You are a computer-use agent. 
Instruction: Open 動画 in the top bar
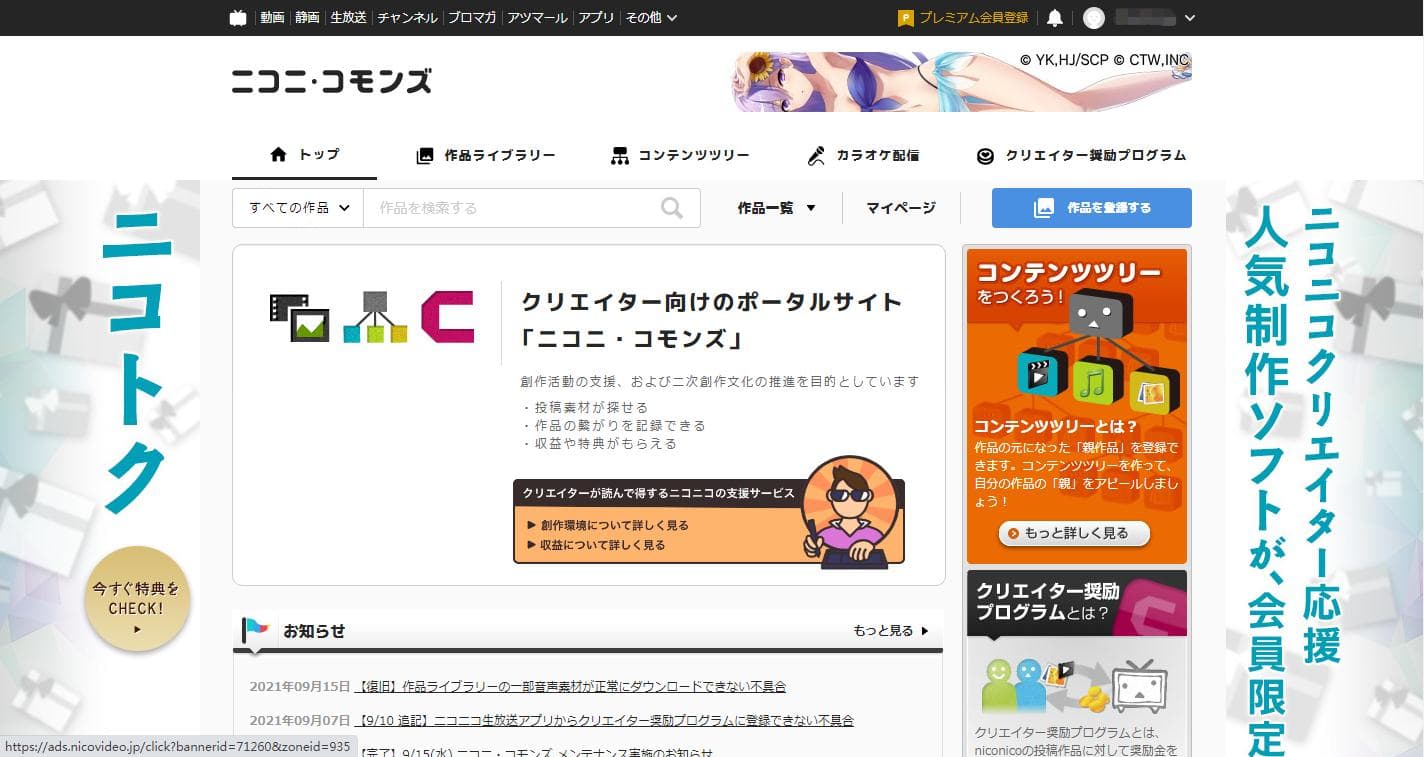pos(272,17)
